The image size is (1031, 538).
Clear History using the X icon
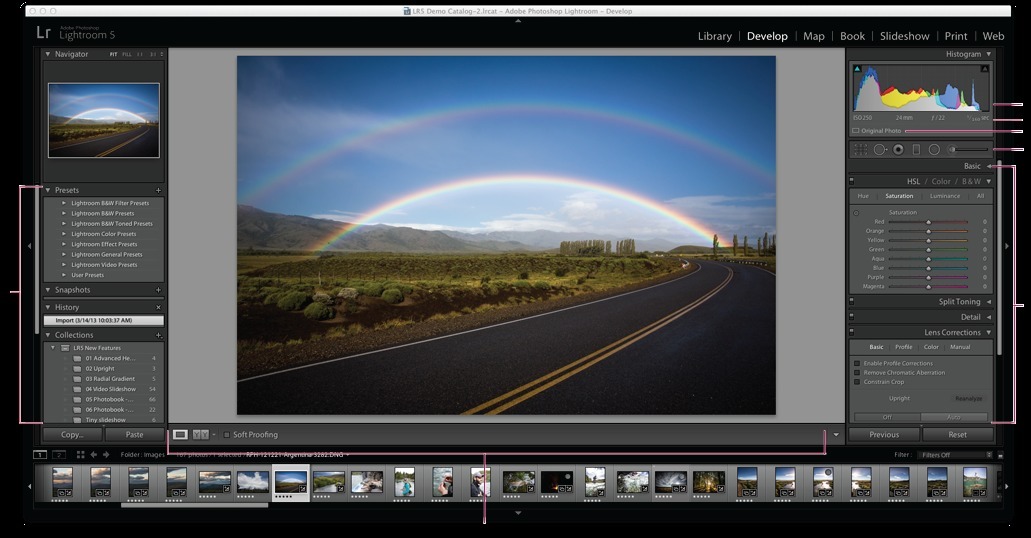[158, 307]
